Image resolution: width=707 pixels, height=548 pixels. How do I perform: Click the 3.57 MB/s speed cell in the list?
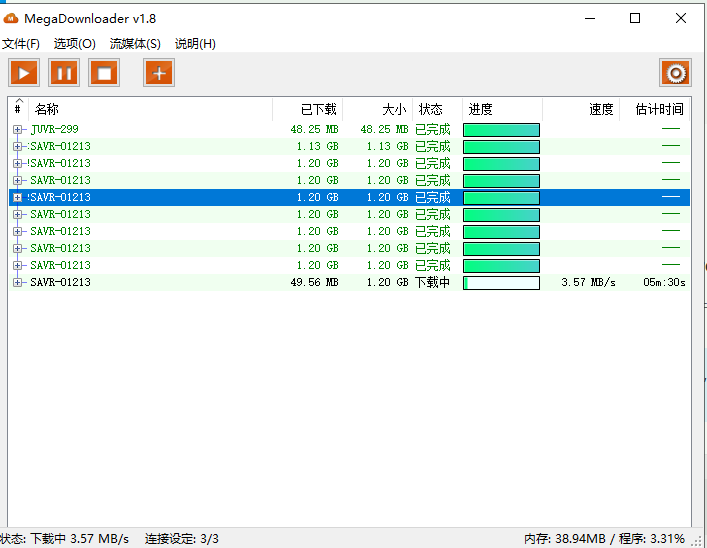tap(588, 282)
